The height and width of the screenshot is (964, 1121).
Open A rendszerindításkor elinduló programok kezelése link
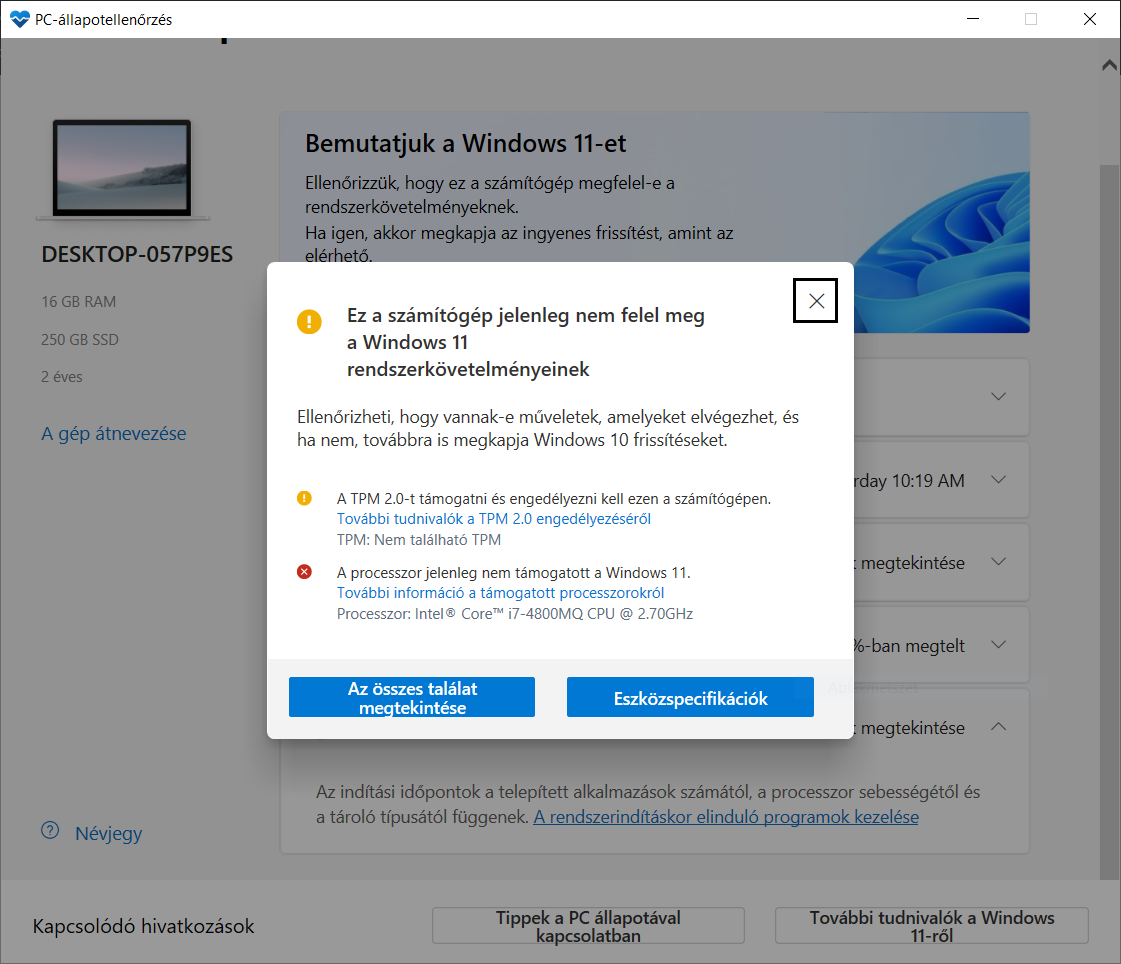726,817
